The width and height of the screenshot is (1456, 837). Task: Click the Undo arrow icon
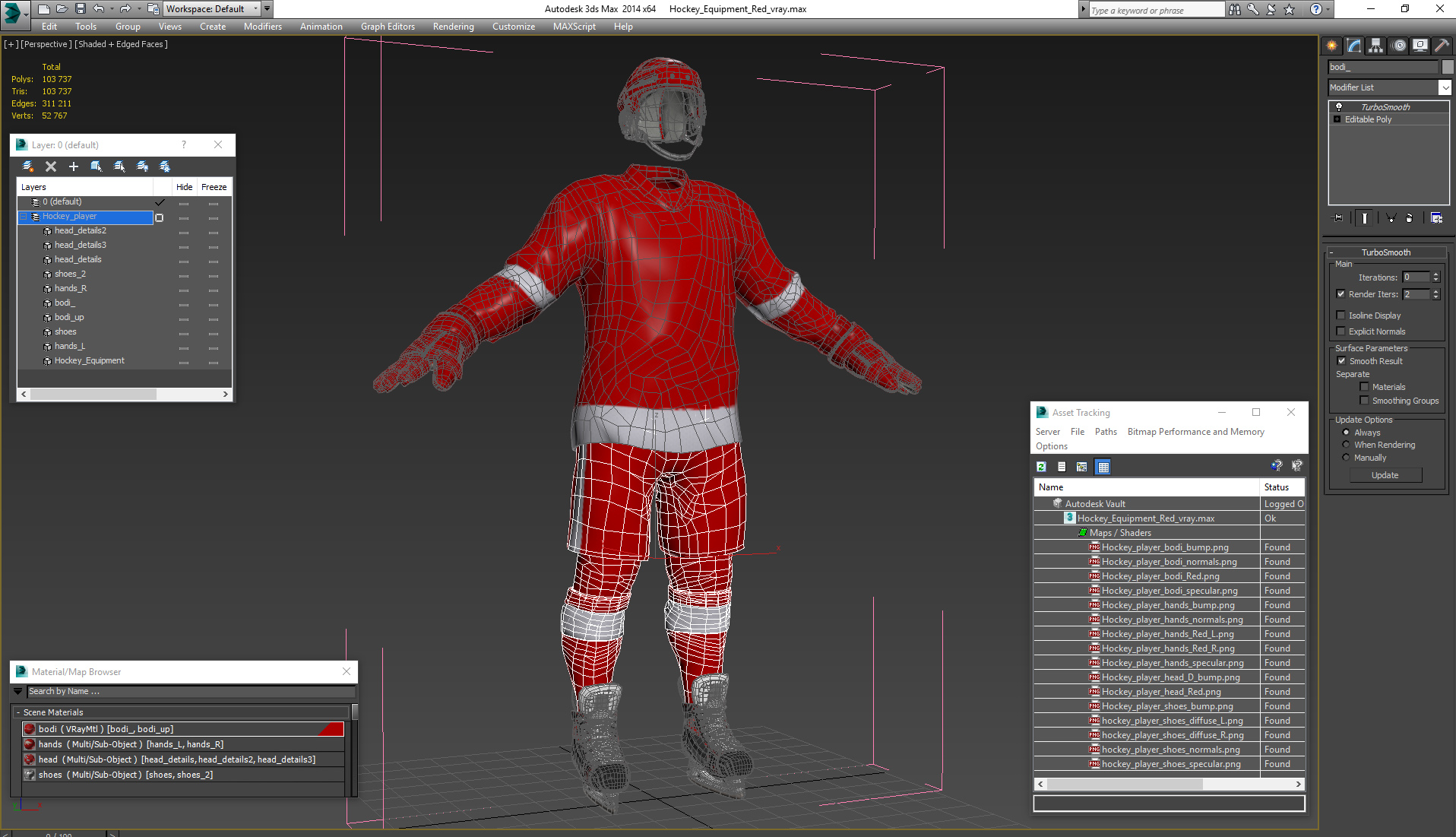(99, 9)
